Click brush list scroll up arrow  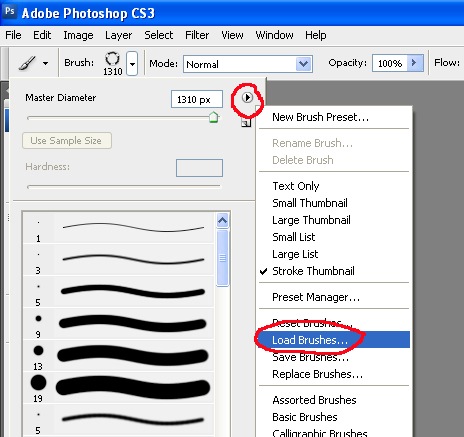tap(222, 220)
